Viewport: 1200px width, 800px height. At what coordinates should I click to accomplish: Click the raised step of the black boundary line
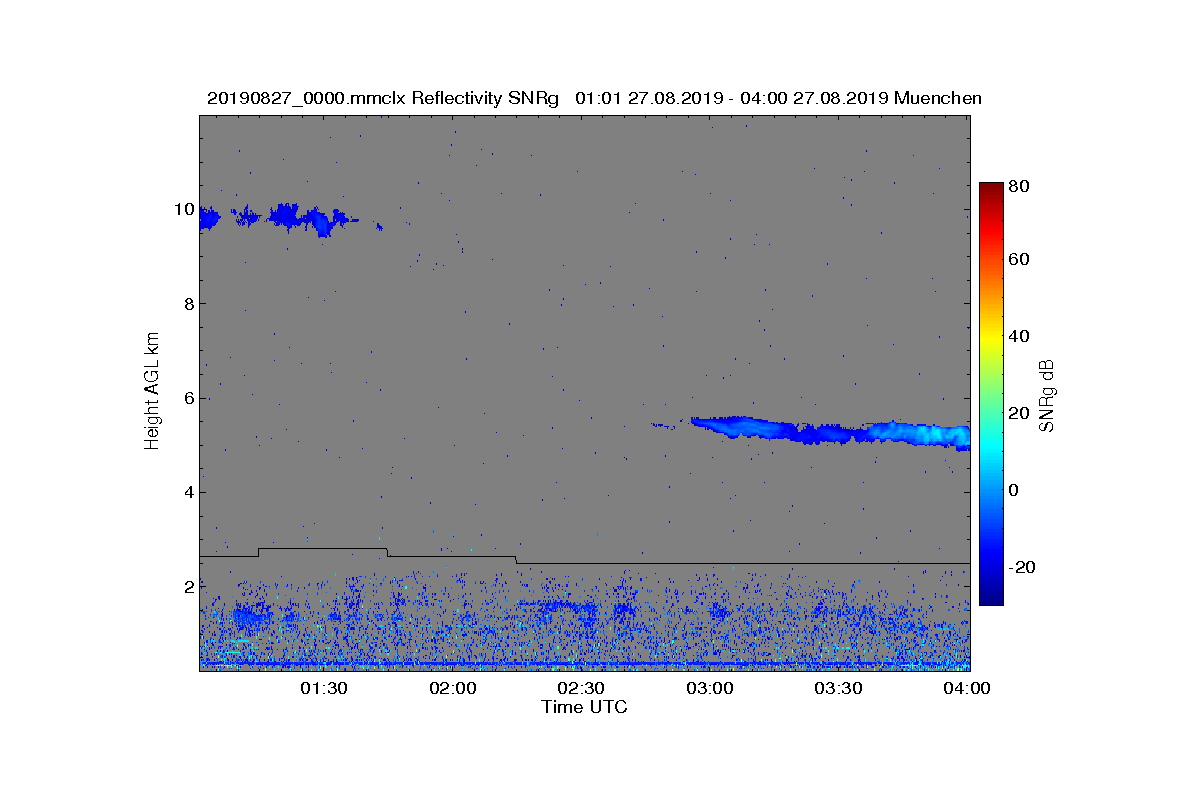(x=323, y=549)
